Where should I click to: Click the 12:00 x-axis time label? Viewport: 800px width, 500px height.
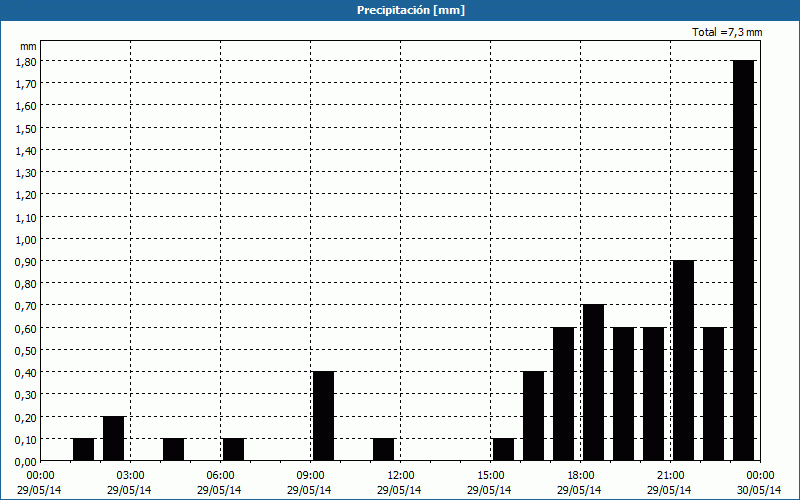(x=400, y=476)
